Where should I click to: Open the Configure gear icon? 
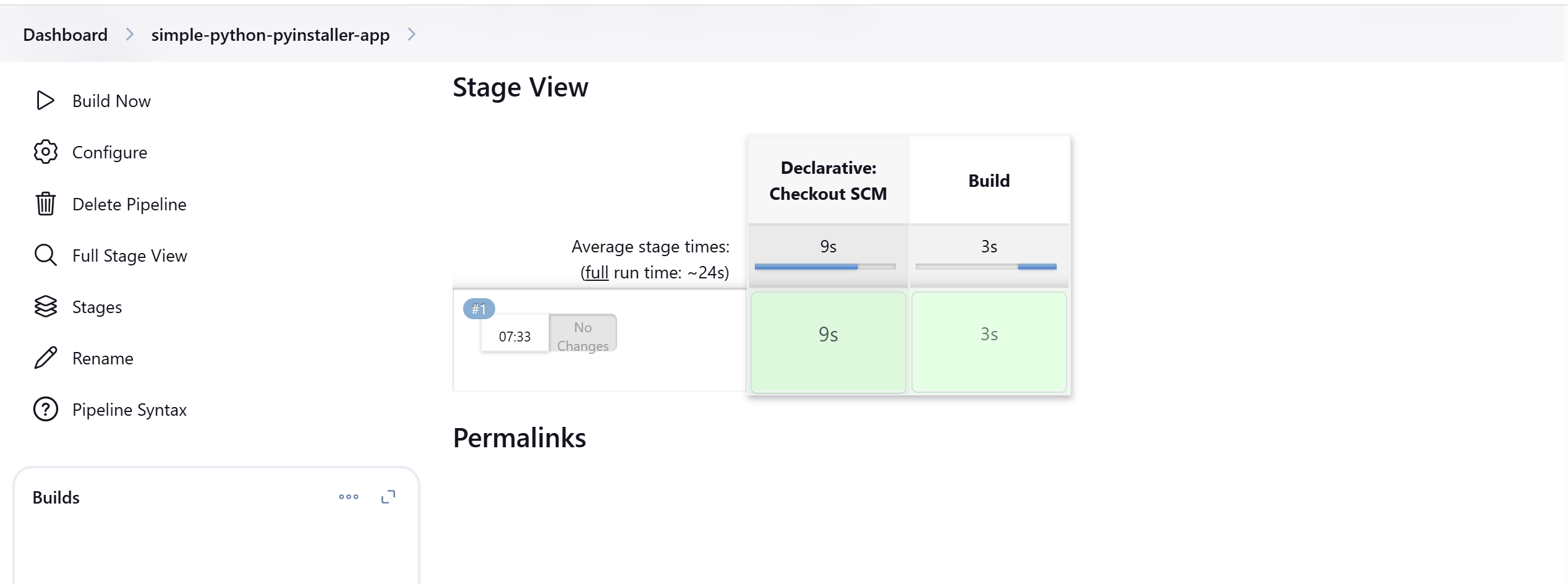coord(45,152)
